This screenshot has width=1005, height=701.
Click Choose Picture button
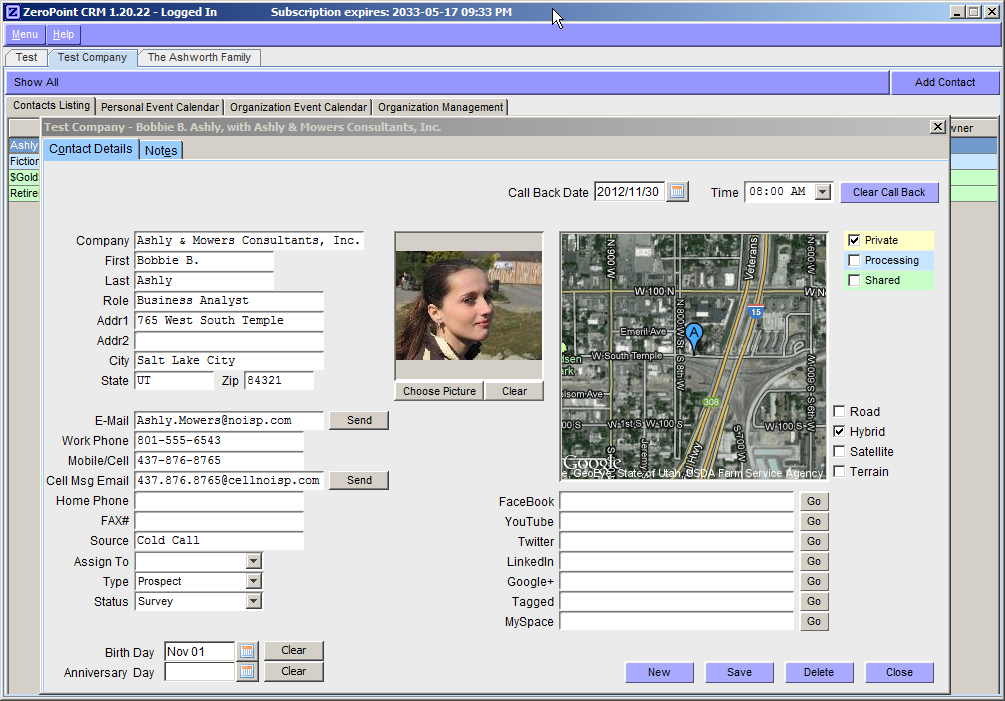(x=440, y=391)
